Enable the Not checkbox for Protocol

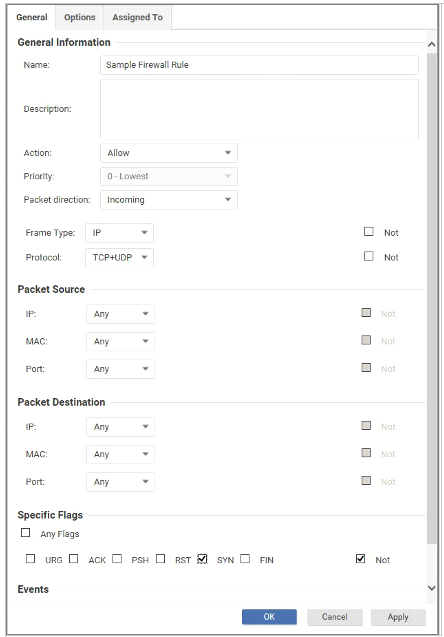[368, 256]
